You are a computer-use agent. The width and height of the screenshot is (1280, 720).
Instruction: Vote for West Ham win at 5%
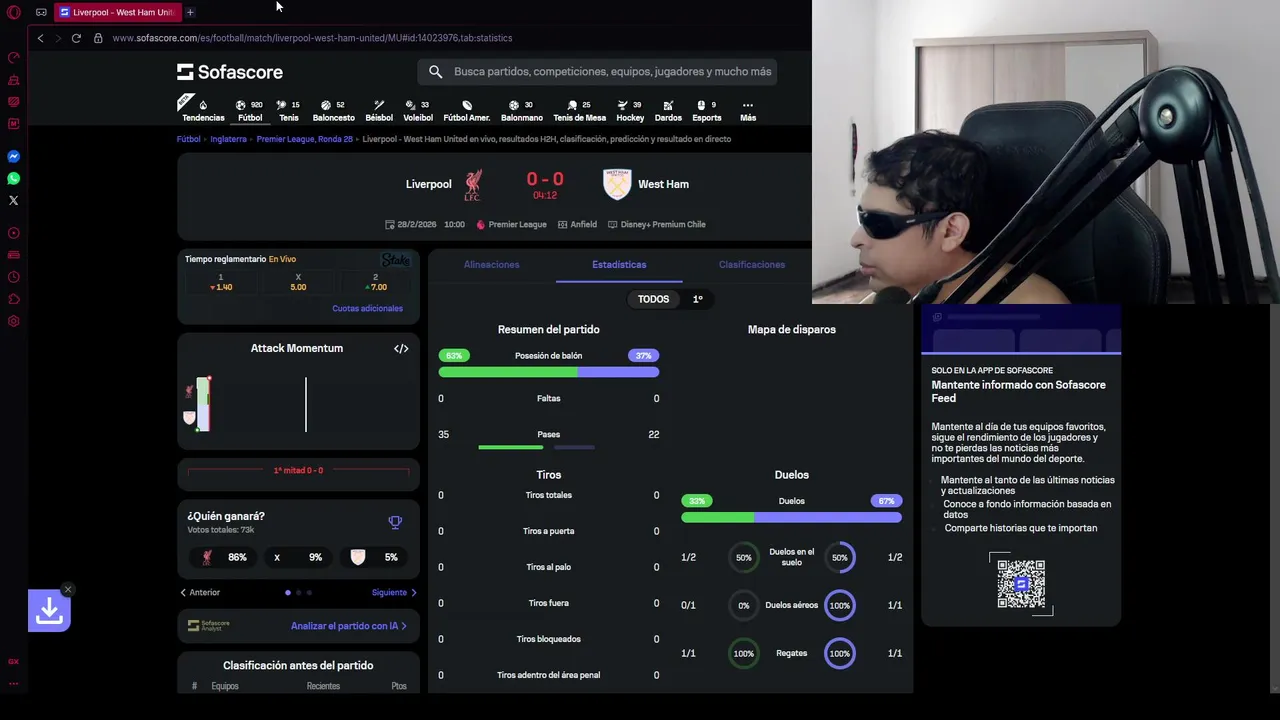tap(373, 557)
